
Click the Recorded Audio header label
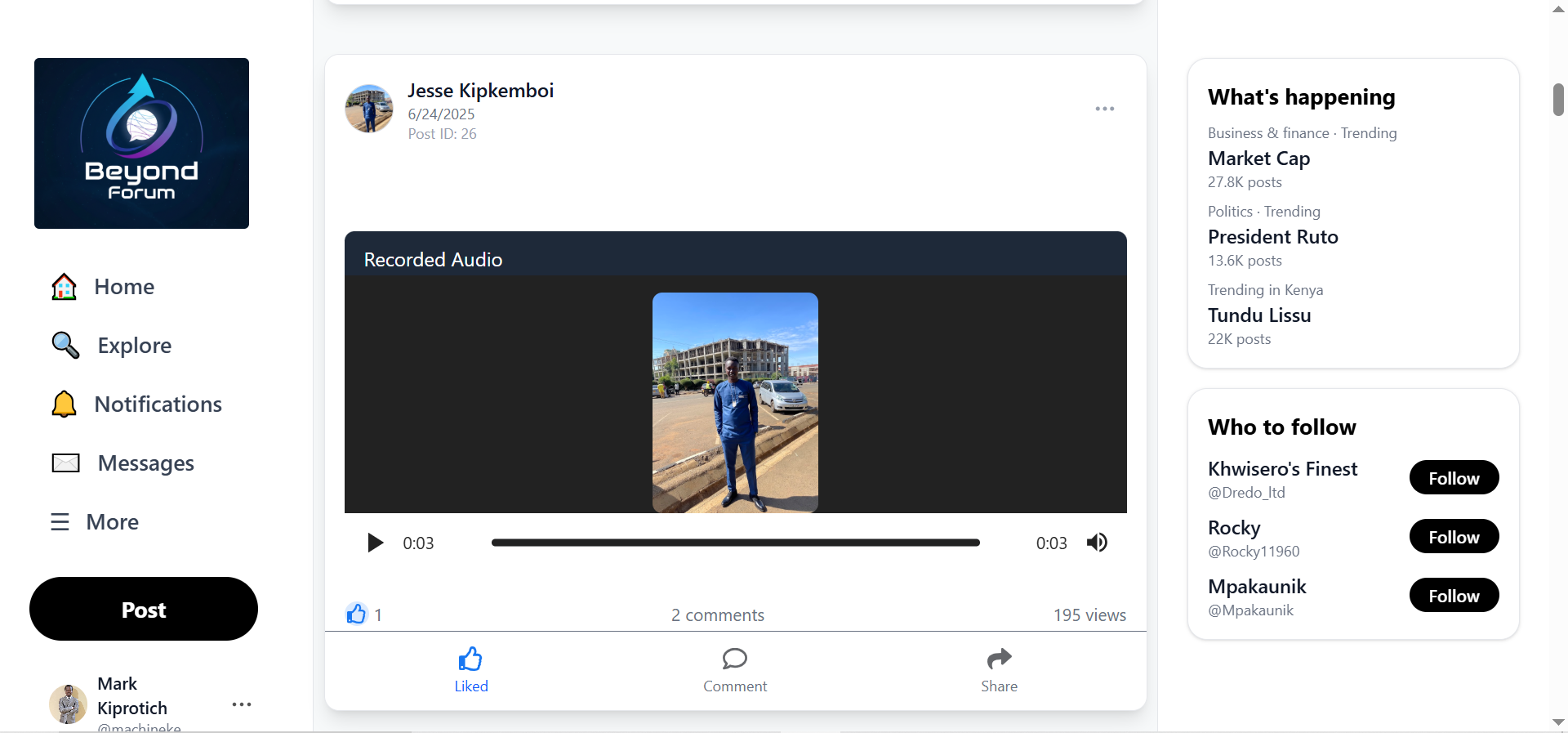click(x=433, y=260)
